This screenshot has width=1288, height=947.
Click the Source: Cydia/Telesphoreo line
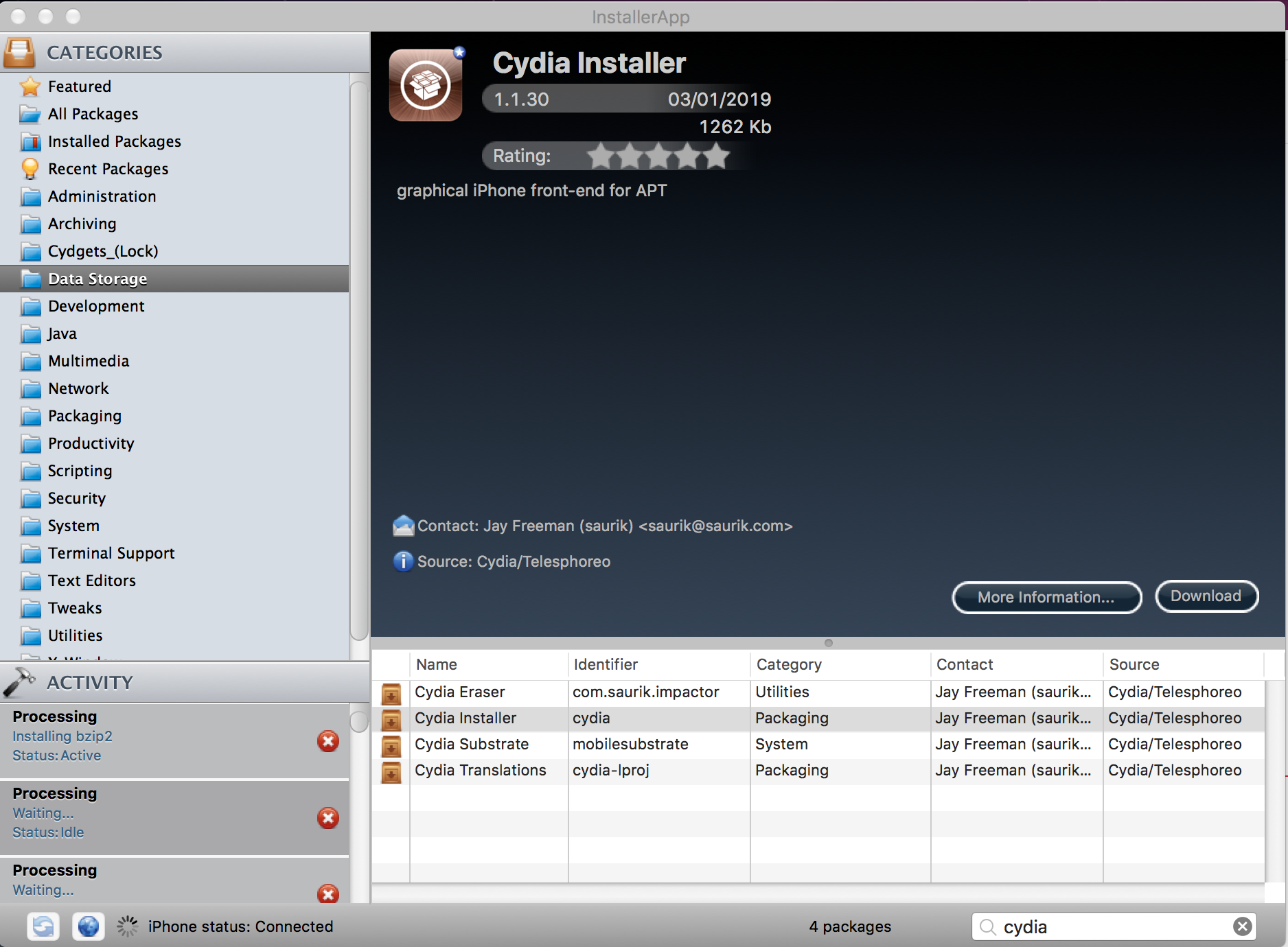pyautogui.click(x=514, y=561)
